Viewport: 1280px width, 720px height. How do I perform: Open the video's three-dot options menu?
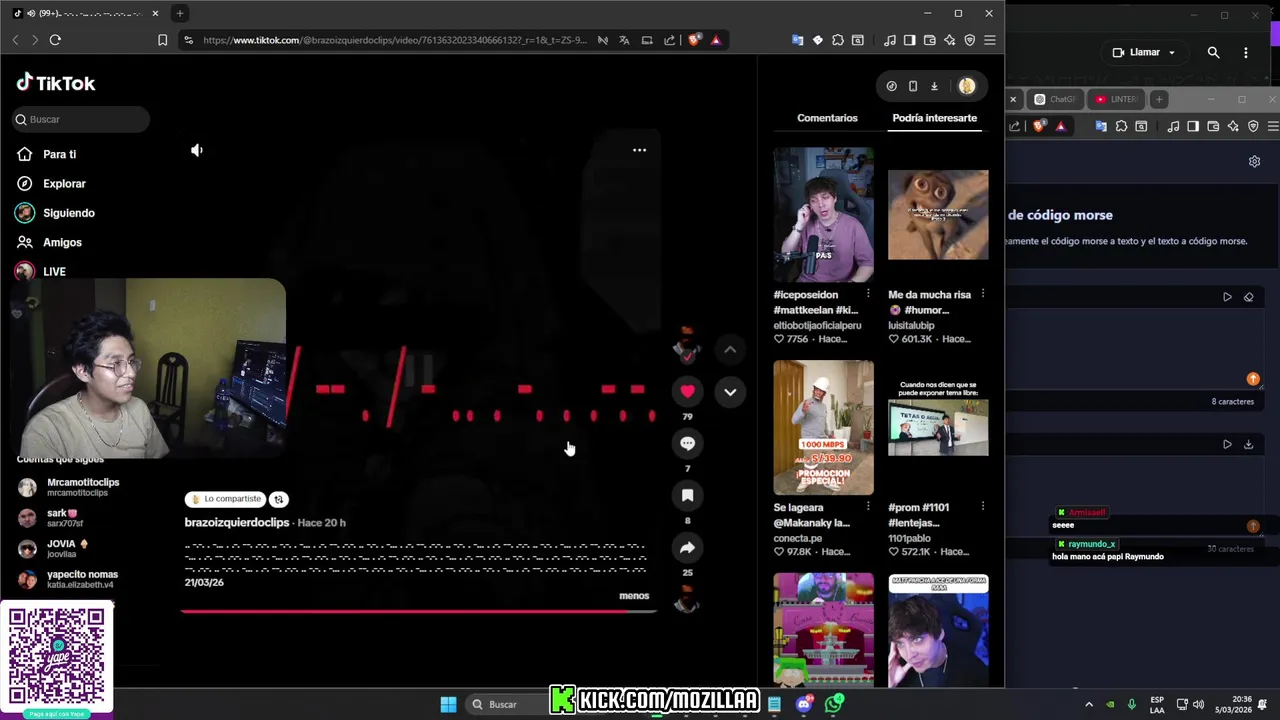[639, 150]
